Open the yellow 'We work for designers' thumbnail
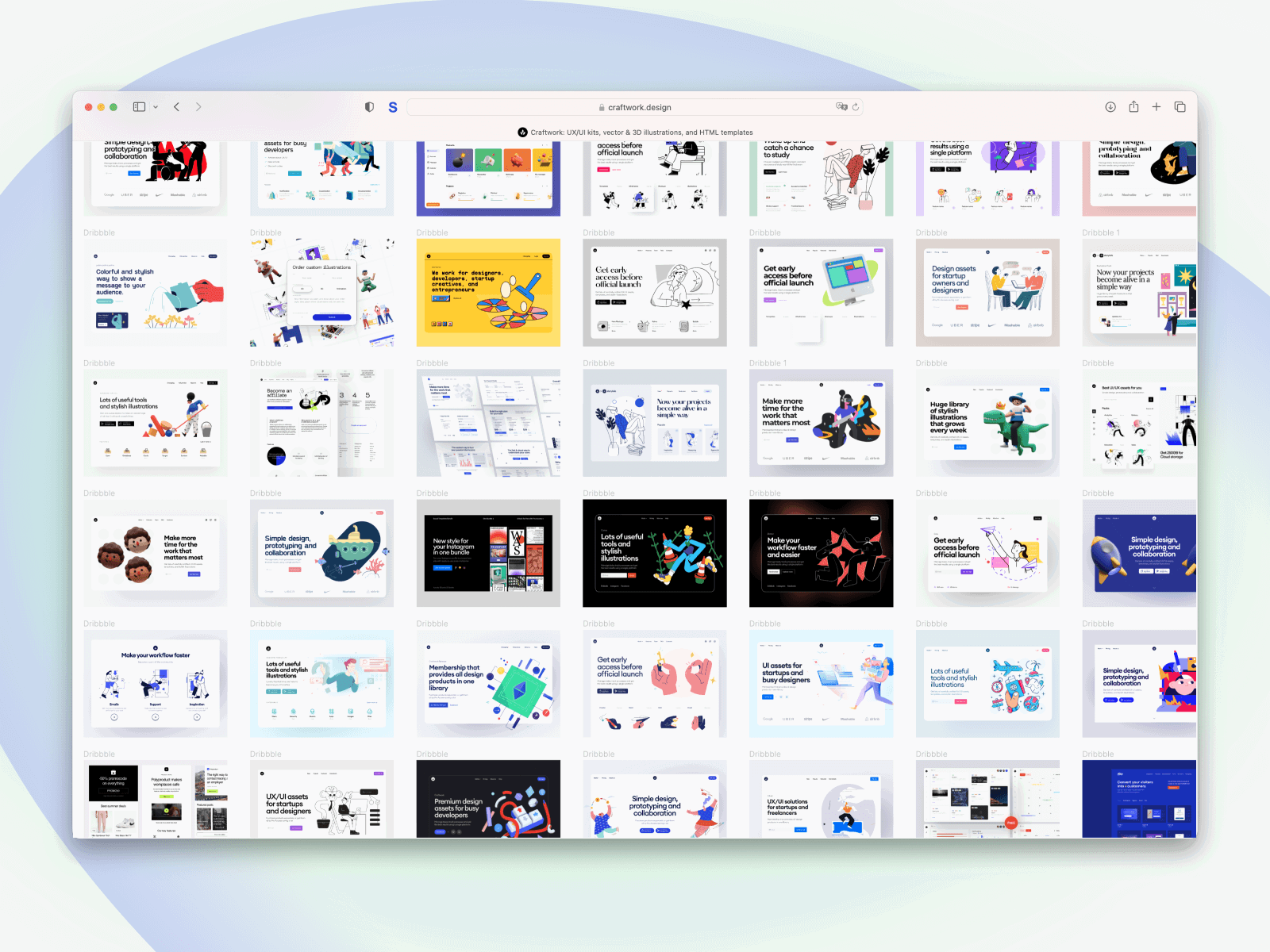Image resolution: width=1270 pixels, height=952 pixels. tap(488, 293)
